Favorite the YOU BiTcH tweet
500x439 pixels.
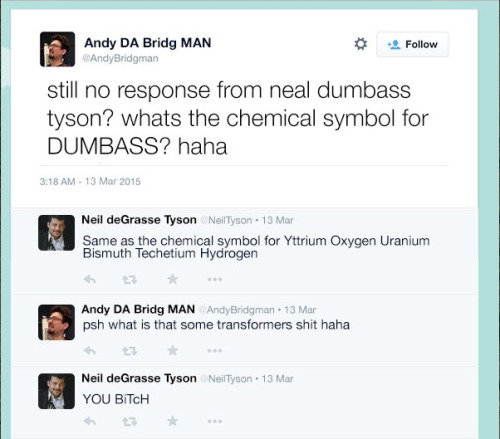[172, 421]
